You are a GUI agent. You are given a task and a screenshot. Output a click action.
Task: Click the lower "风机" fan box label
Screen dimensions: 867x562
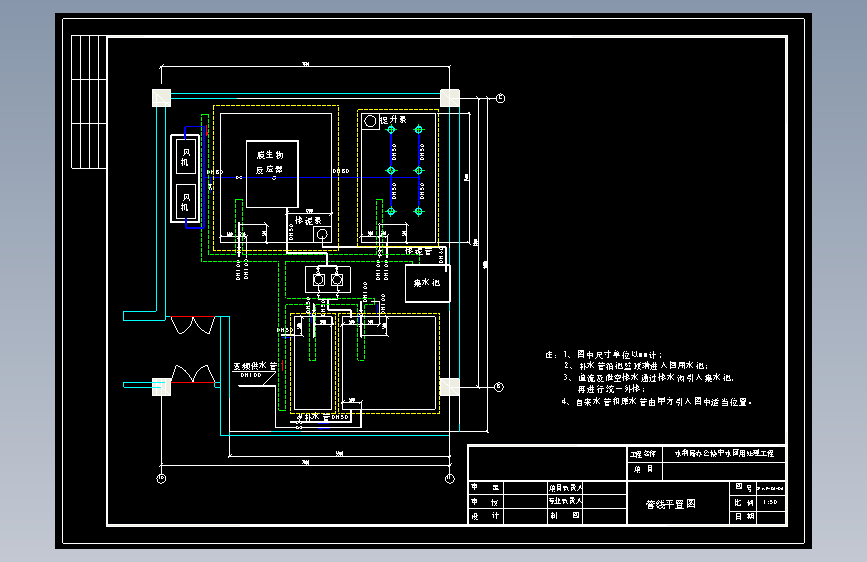185,202
